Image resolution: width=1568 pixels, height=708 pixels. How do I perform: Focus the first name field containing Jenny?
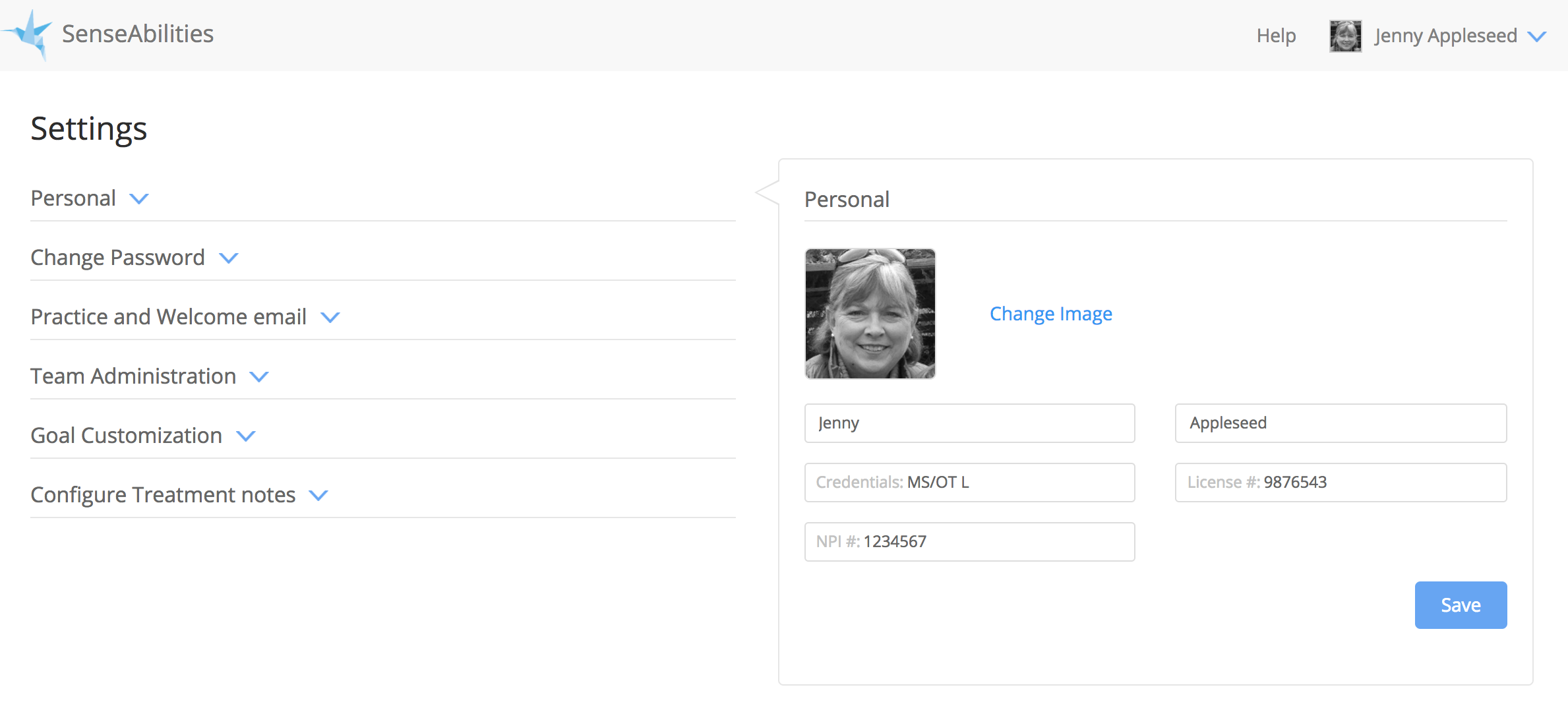(x=969, y=423)
